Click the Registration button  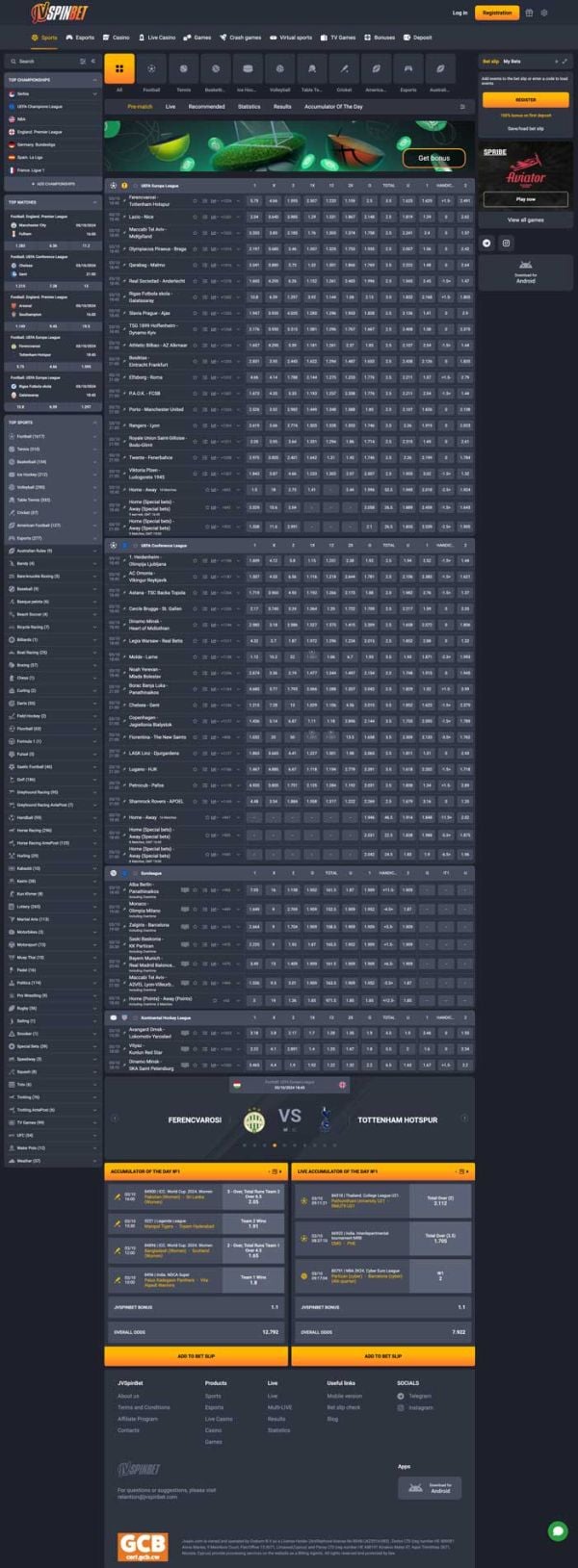(x=497, y=13)
